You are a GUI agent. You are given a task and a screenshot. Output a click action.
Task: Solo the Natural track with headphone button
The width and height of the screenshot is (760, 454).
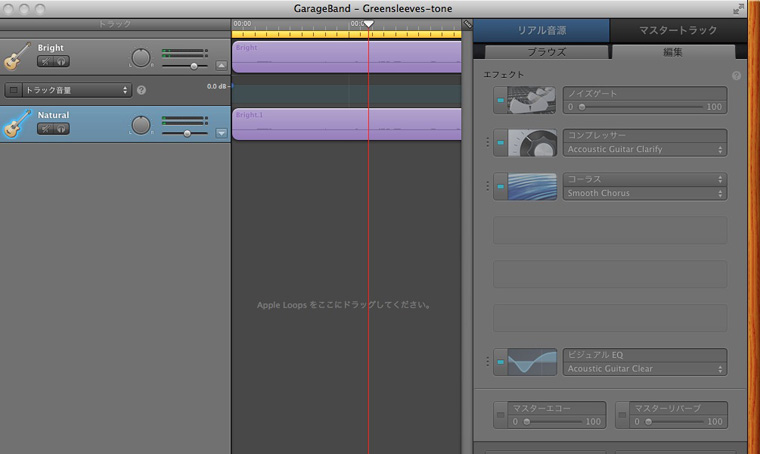coord(61,129)
